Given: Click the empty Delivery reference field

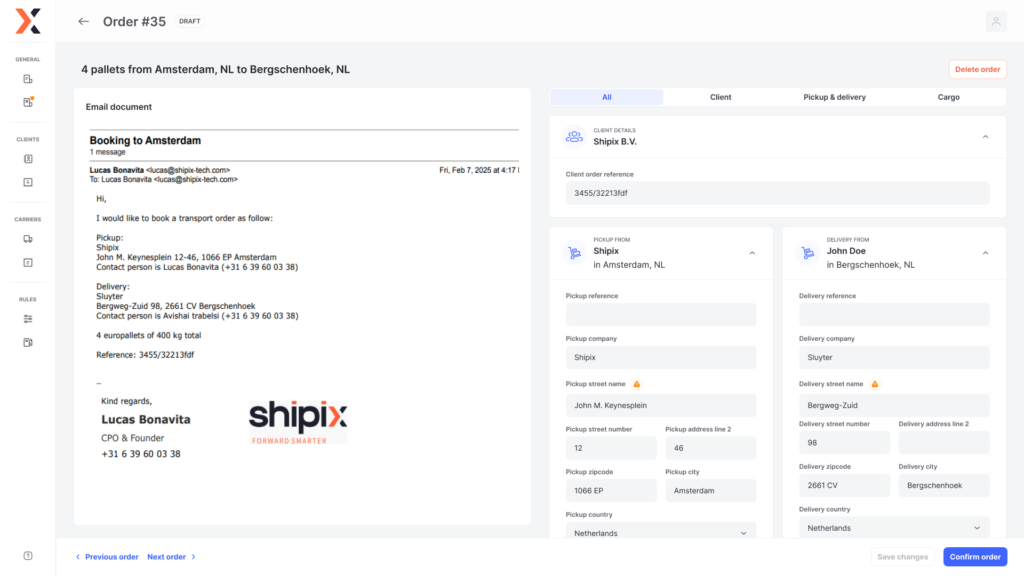Looking at the screenshot, I should (x=893, y=315).
